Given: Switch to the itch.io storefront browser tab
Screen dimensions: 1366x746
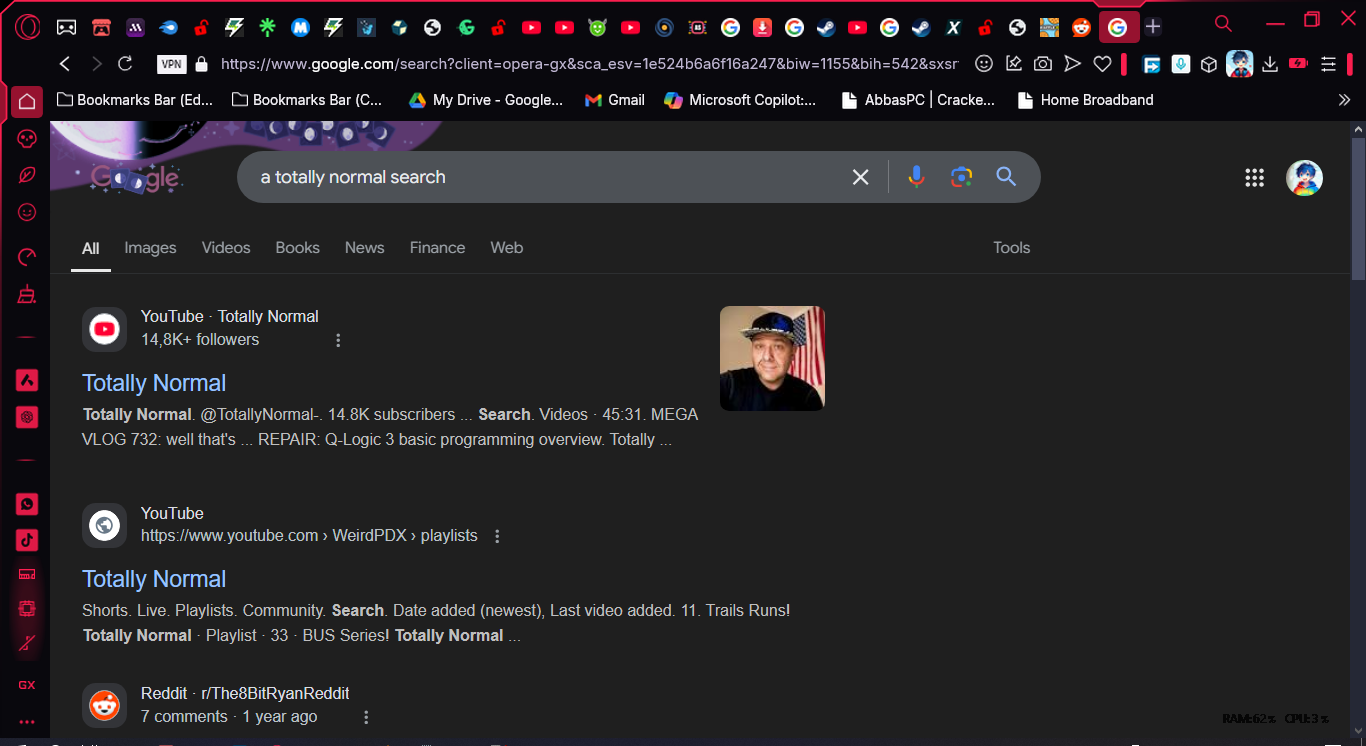Looking at the screenshot, I should click(x=100, y=27).
